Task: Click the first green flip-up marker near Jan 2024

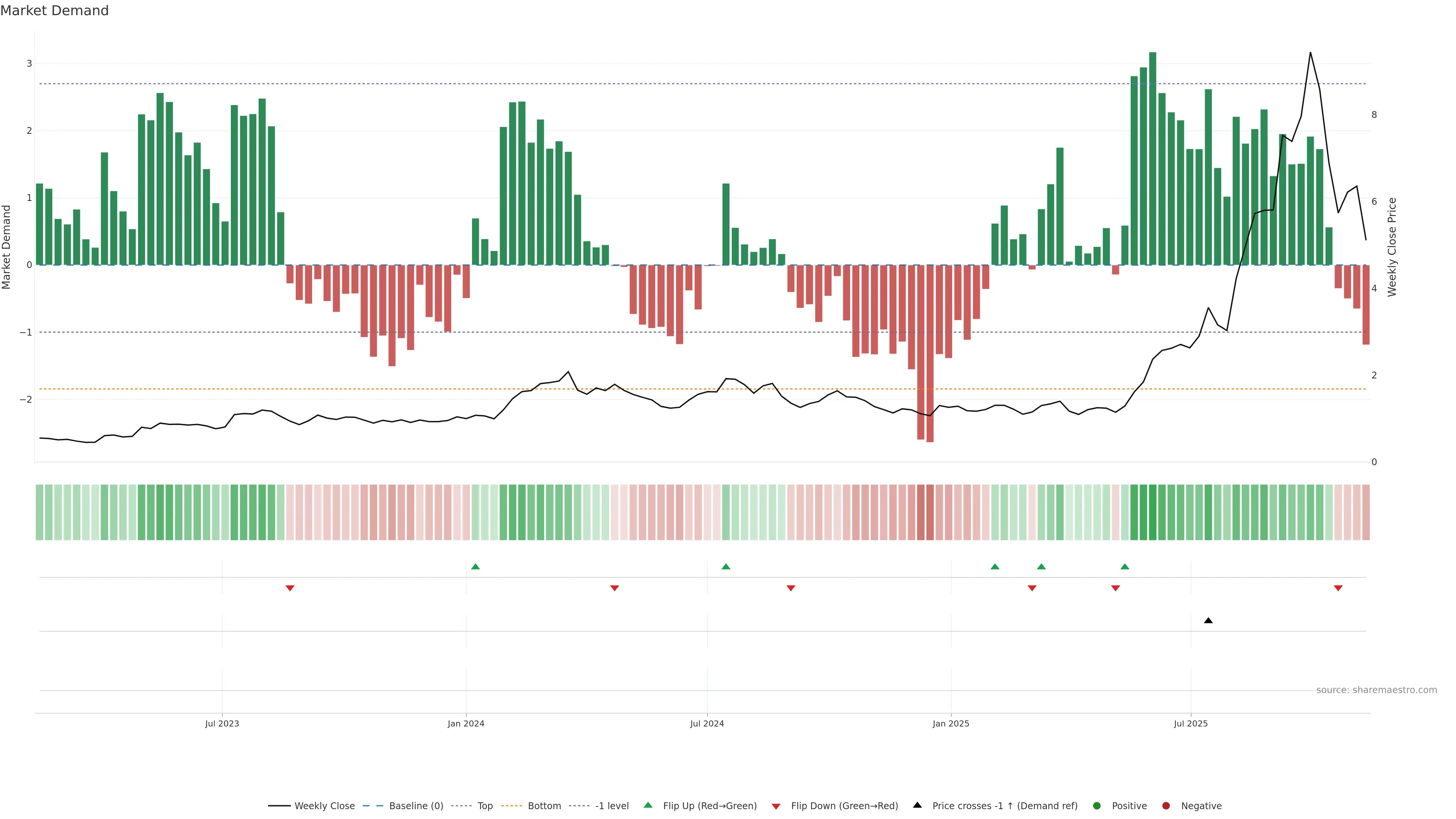Action: (x=475, y=566)
